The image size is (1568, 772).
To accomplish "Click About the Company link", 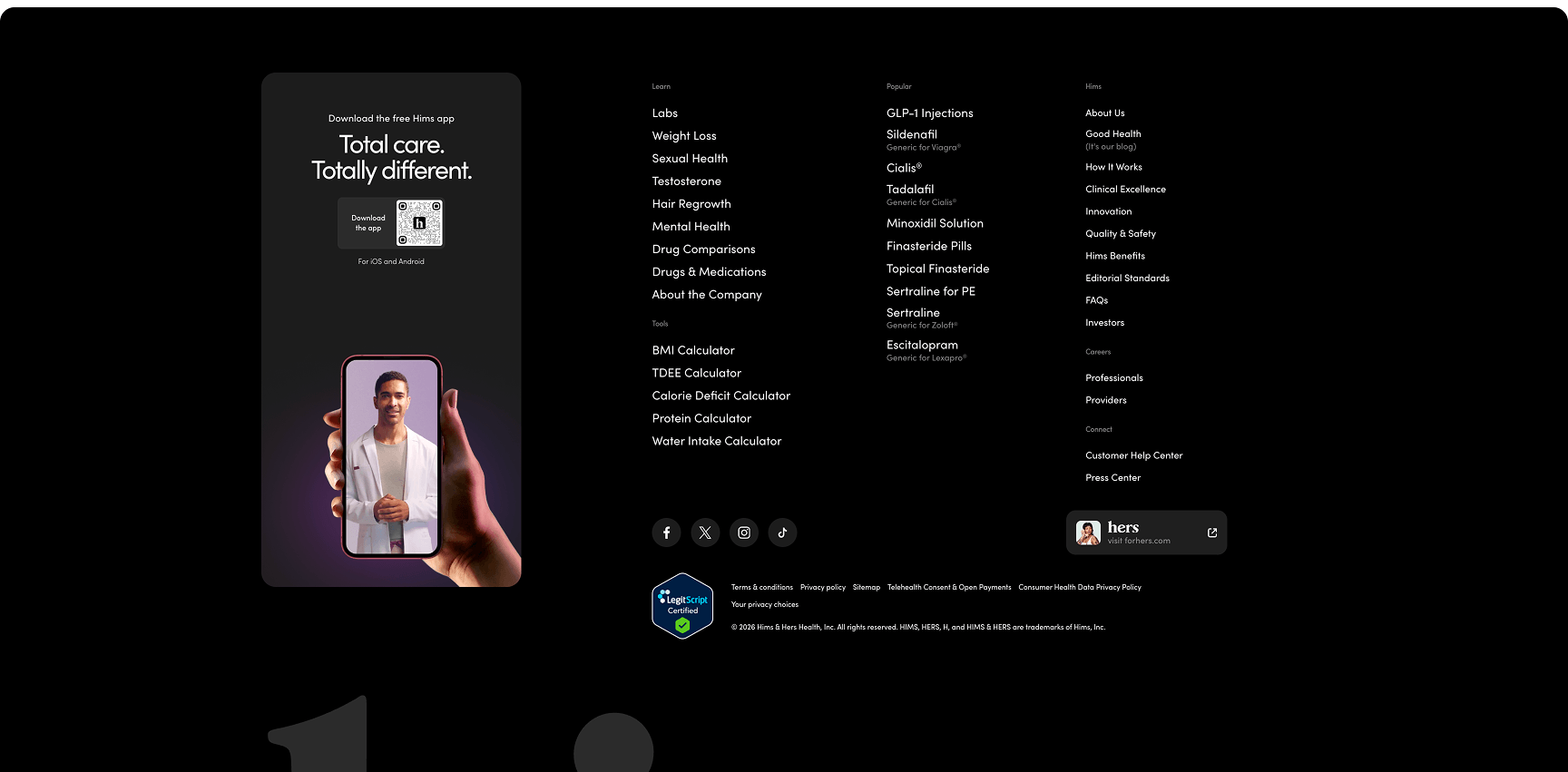I will click(x=707, y=295).
